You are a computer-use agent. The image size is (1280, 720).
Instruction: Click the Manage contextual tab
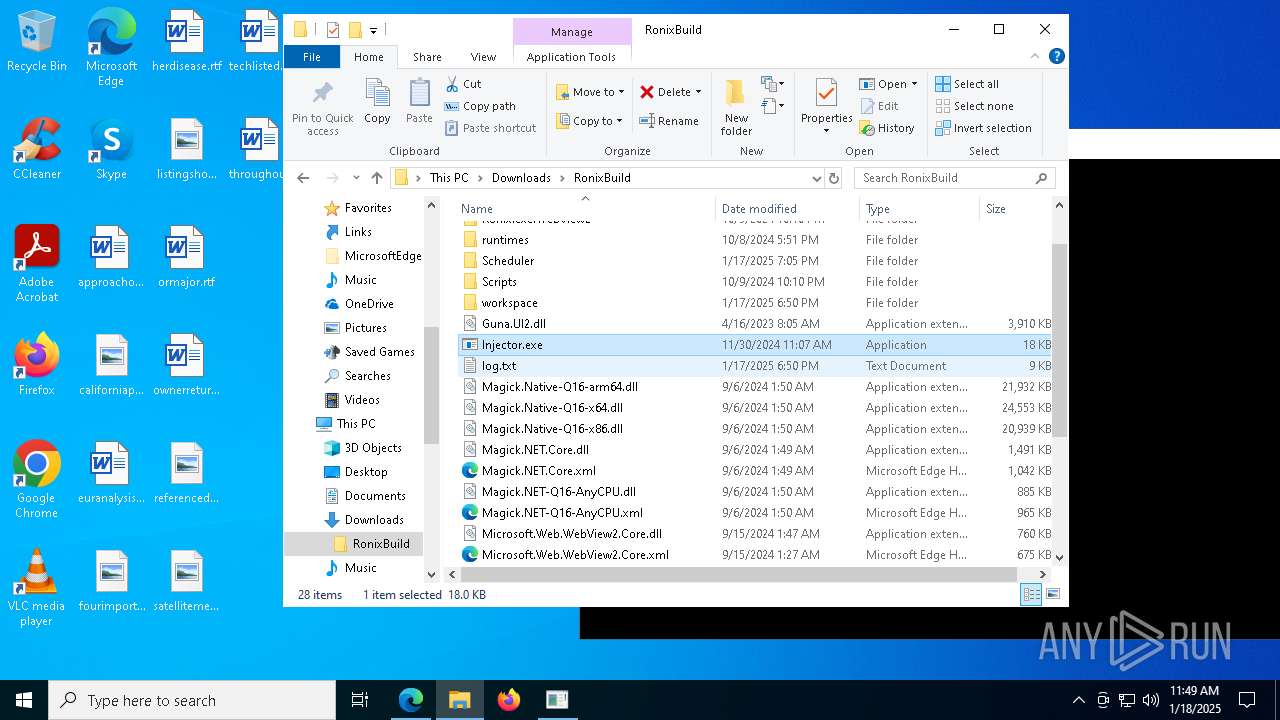(x=572, y=32)
